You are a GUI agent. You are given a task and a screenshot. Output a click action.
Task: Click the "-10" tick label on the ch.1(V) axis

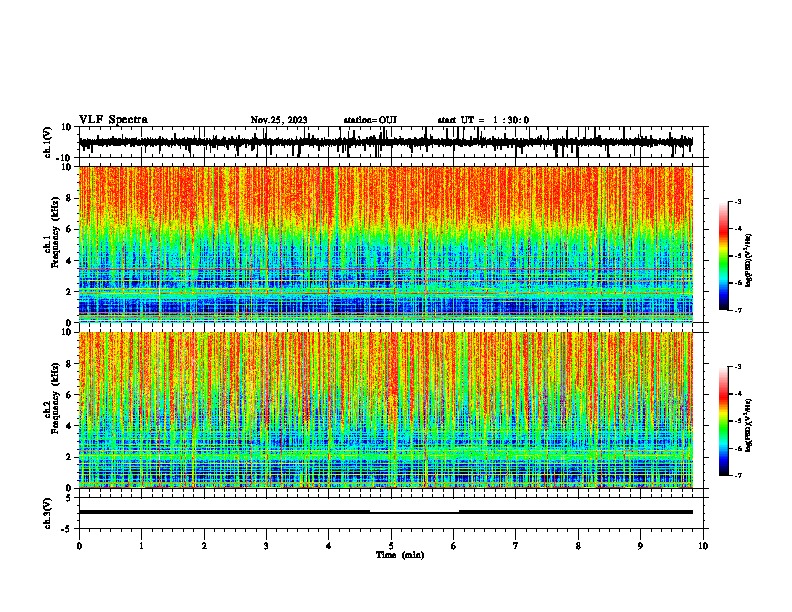click(65, 158)
